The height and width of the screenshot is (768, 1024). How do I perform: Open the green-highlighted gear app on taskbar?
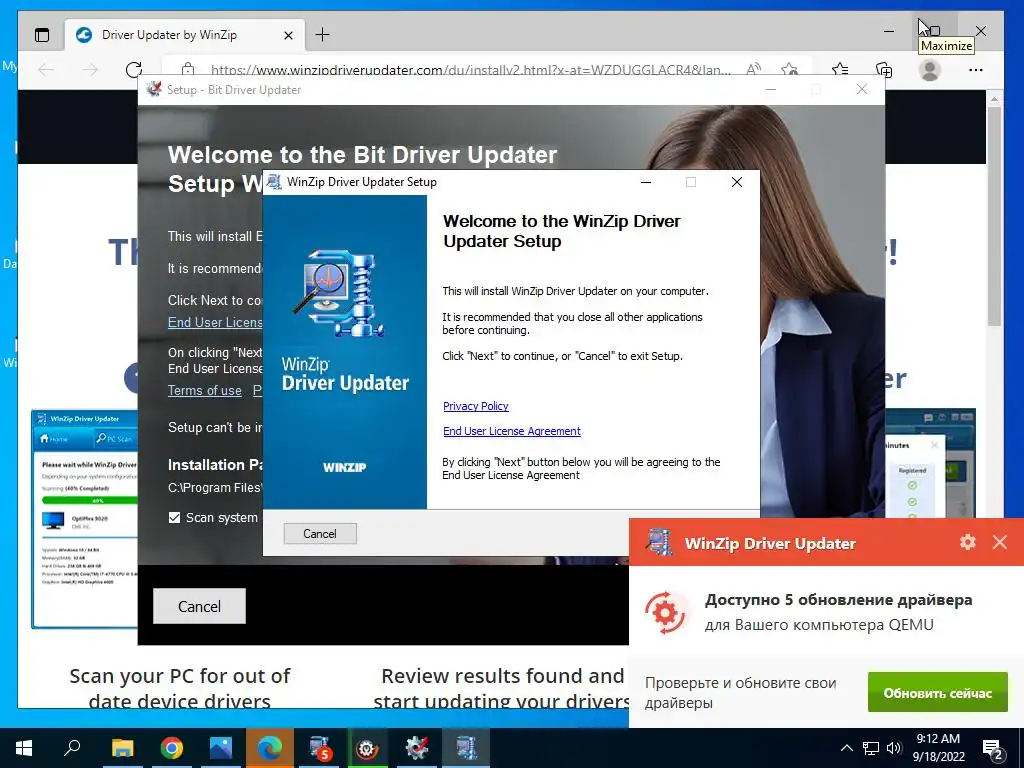tap(368, 748)
